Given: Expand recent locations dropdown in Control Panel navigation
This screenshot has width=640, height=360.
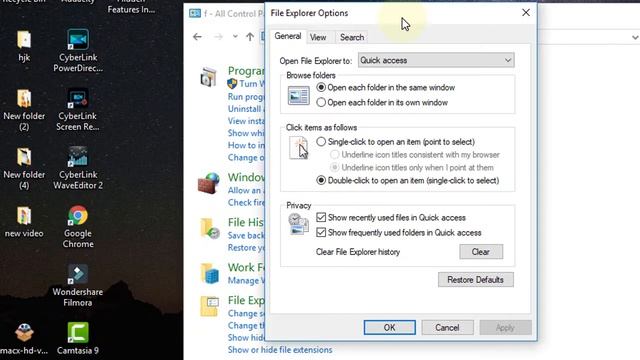Looking at the screenshot, I should [x=235, y=37].
